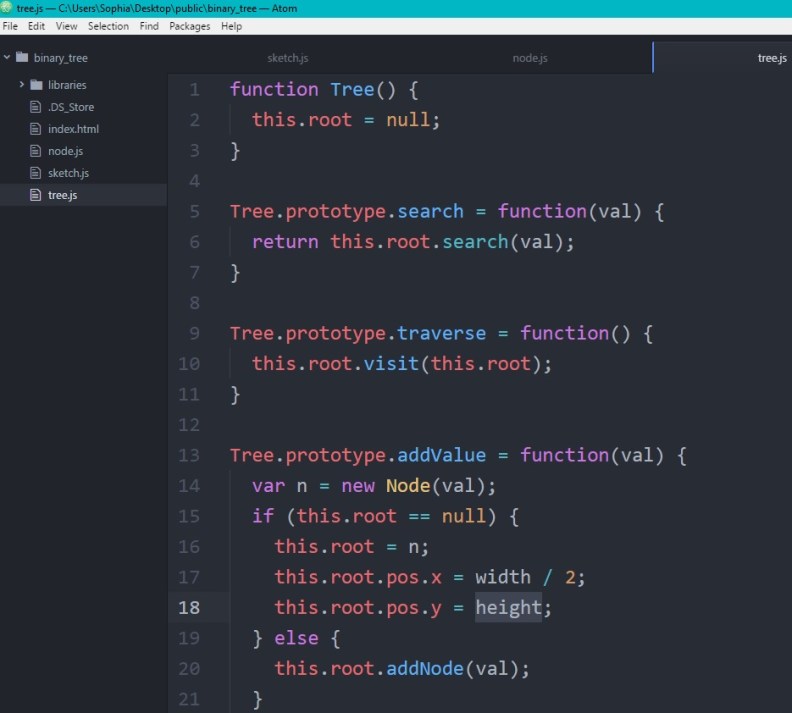The height and width of the screenshot is (713, 792).
Task: Click 'this.root = n' on line 16
Action: point(346,547)
